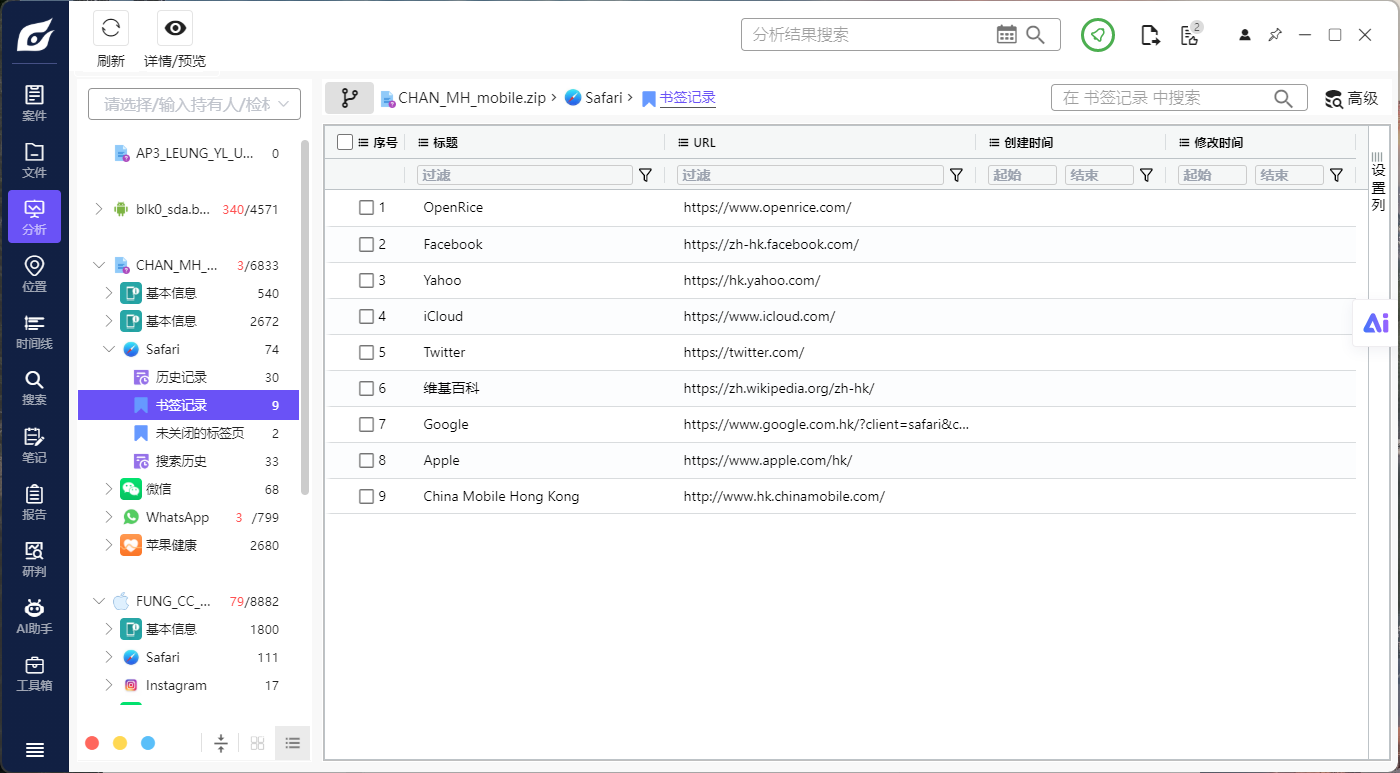Open the 请选择/输入持有人 dropdown
Viewport: 1400px width, 773px height.
(x=194, y=104)
